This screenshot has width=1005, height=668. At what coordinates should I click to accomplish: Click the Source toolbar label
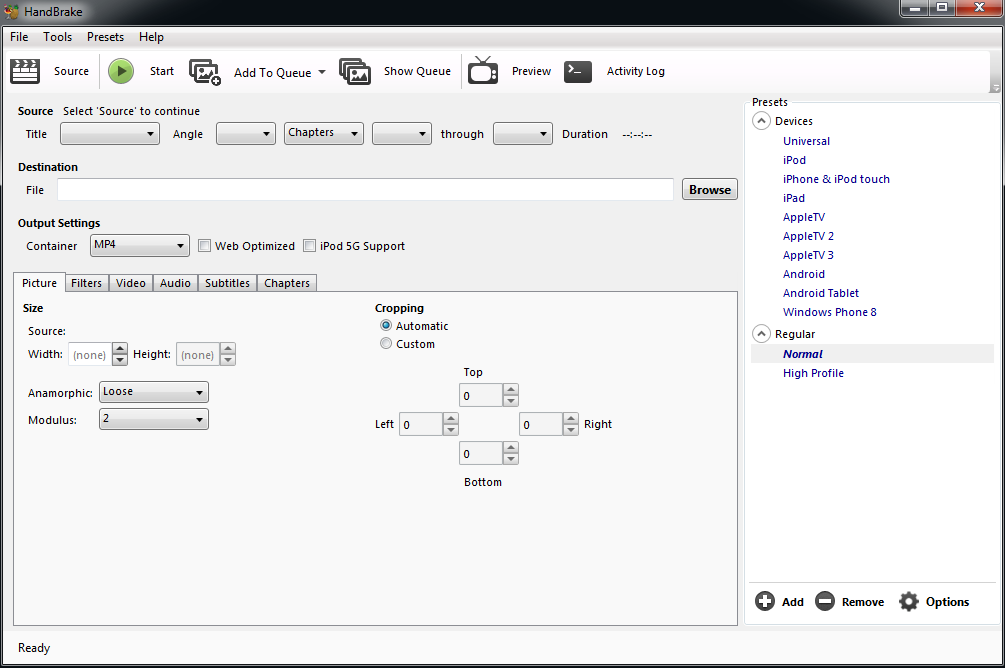(71, 71)
